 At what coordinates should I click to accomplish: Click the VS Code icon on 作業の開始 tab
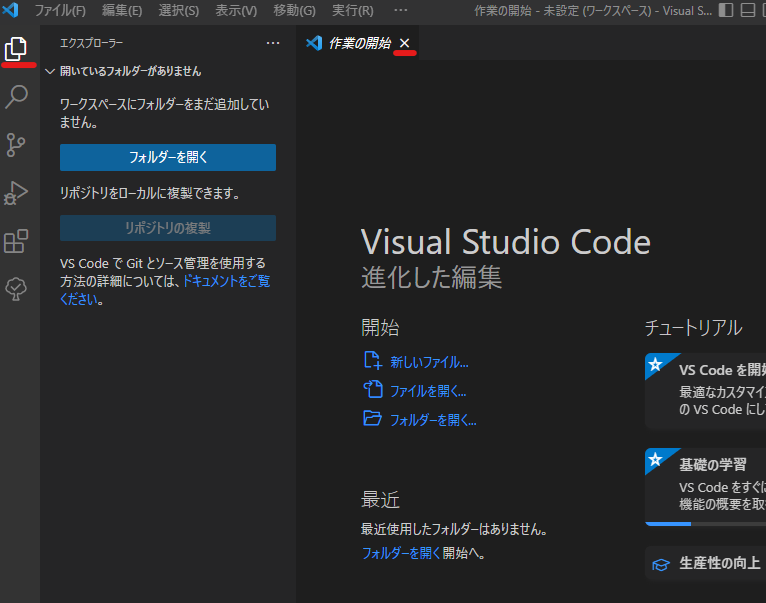314,43
